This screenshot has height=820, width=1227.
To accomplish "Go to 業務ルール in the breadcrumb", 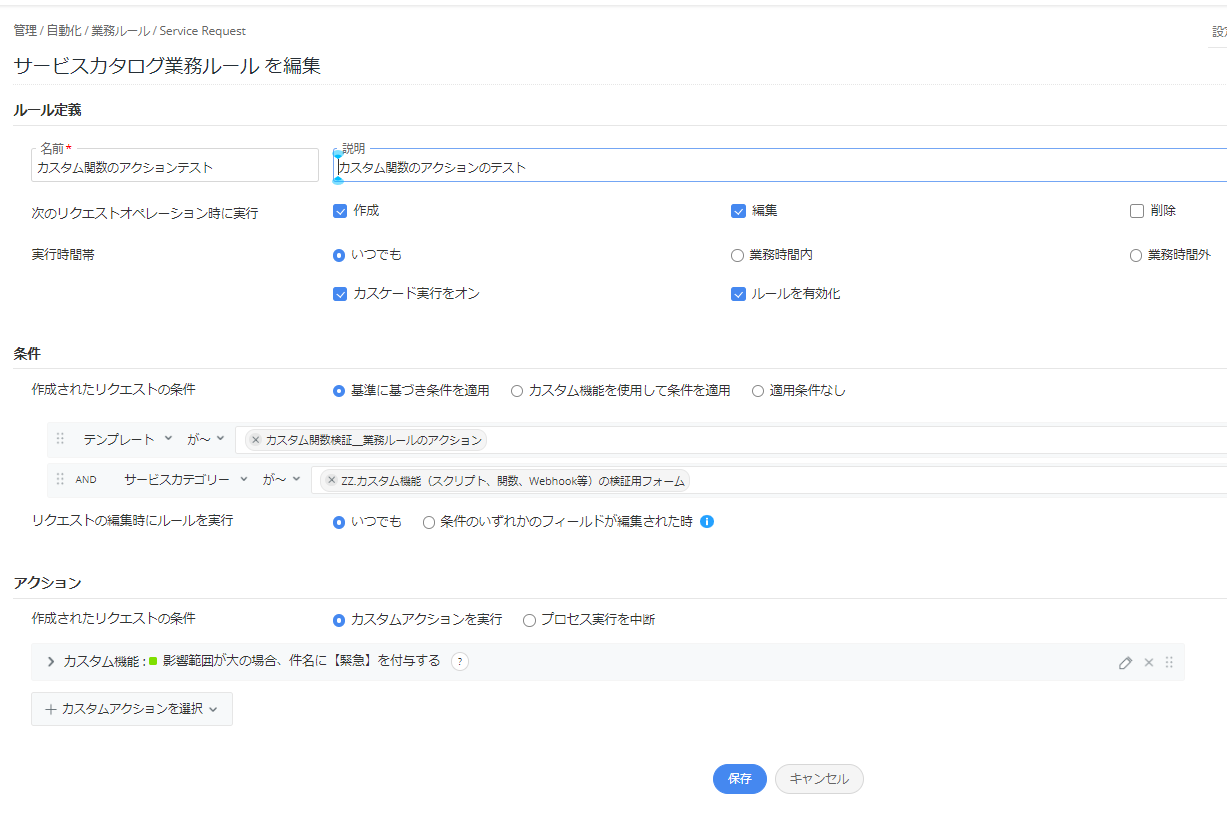I will click(x=118, y=31).
